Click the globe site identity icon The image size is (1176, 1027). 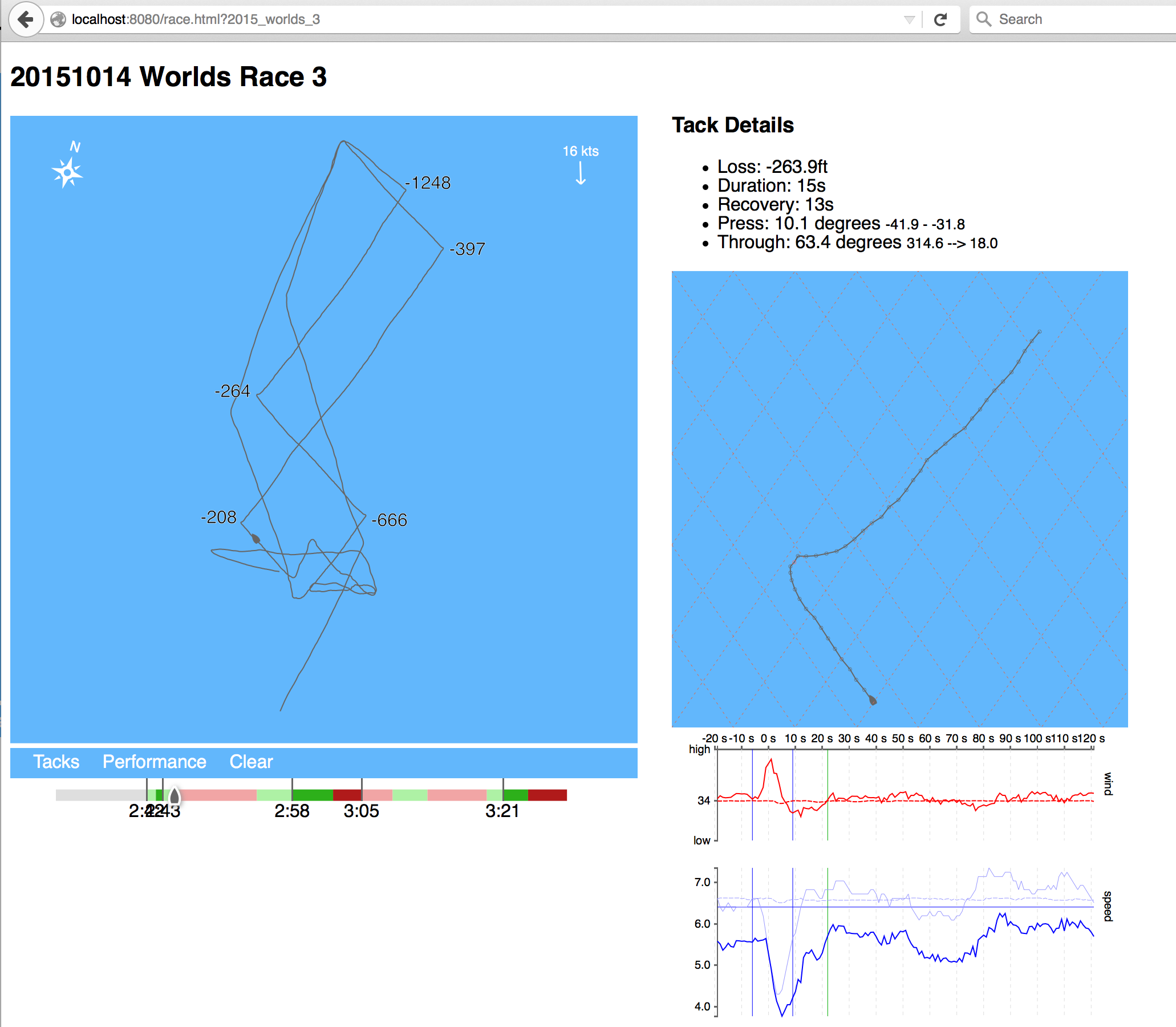coord(58,20)
